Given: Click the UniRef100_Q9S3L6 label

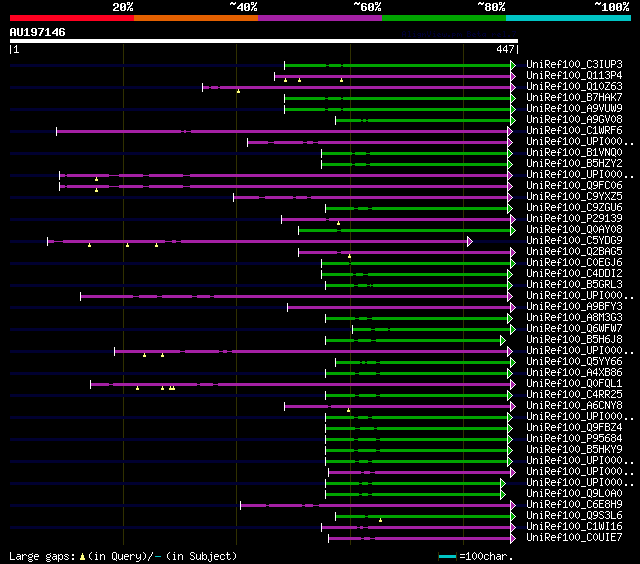Looking at the screenshot, I should tap(574, 516).
